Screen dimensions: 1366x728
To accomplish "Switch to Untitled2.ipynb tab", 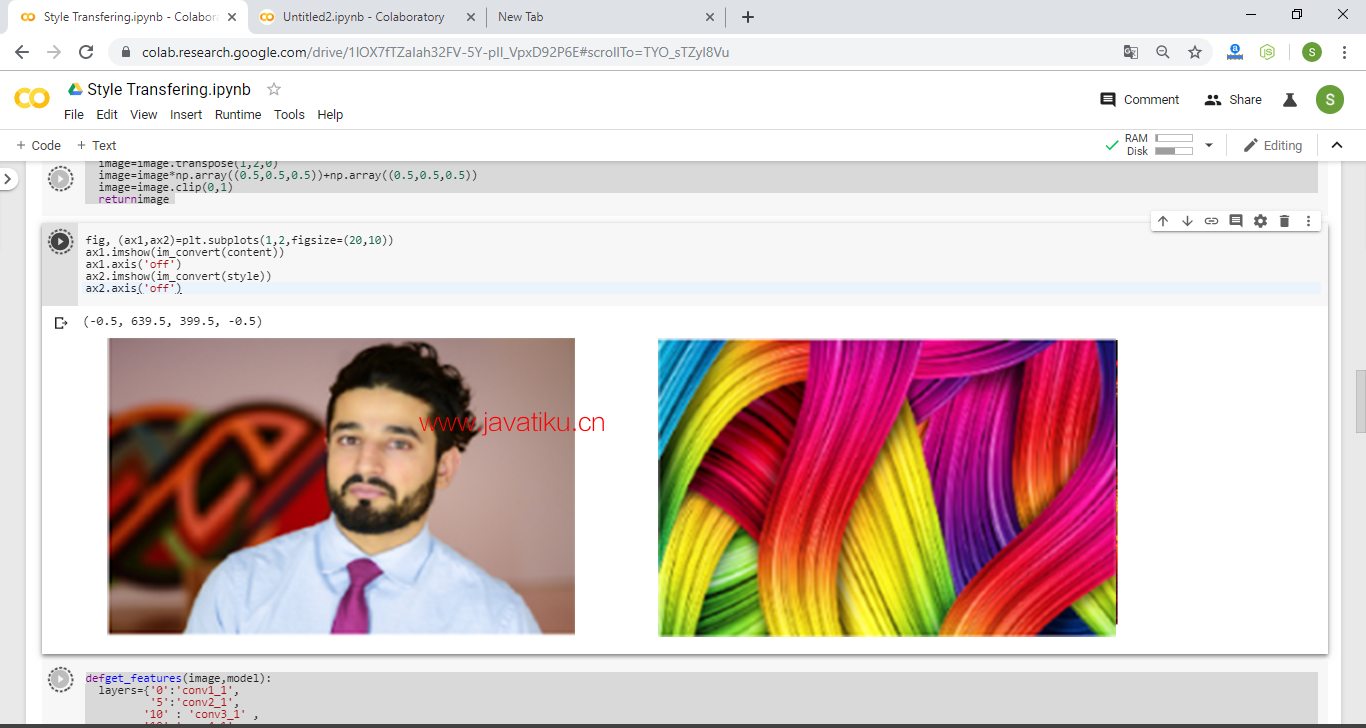I will pyautogui.click(x=363, y=17).
